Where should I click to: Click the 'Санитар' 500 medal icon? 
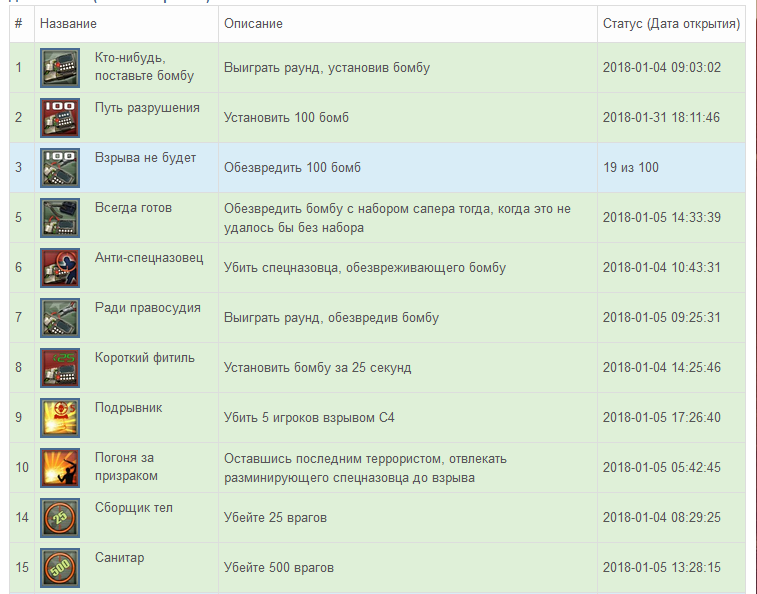[x=60, y=568]
